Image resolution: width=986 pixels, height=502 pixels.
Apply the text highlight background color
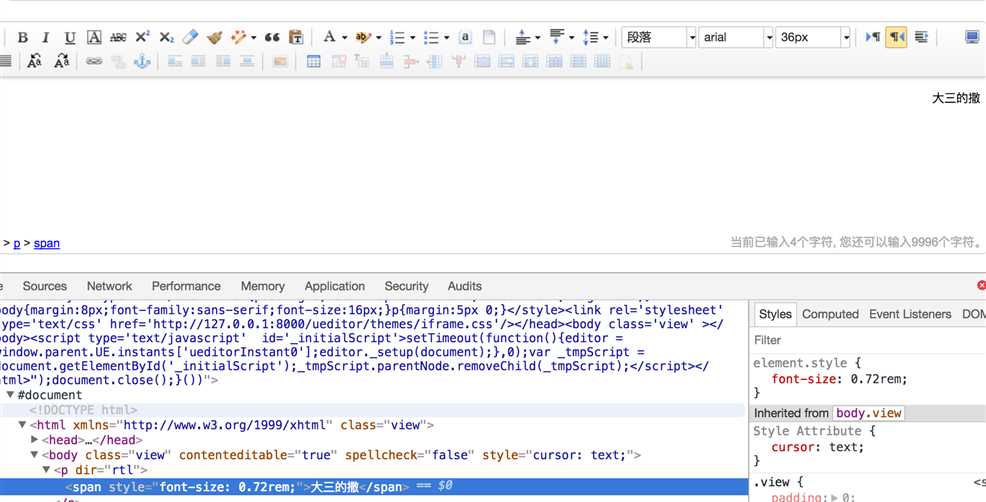click(x=363, y=38)
